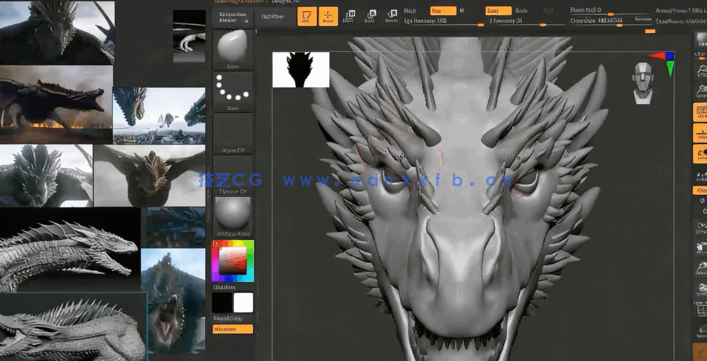Open the Alpha Off selector
Screen dimensions: 707x361
[x=233, y=133]
